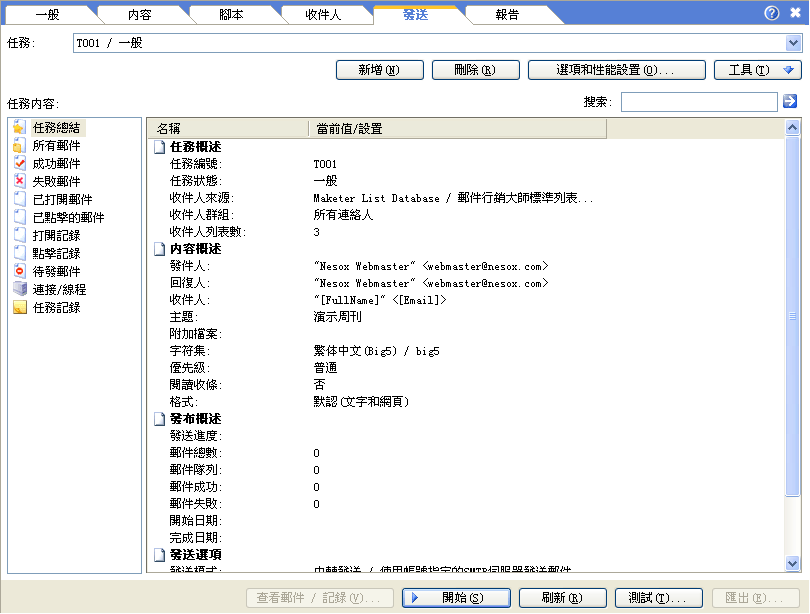The image size is (810, 614).
Task: Select the 成功郵件 checkmark icon
Action: 19,164
